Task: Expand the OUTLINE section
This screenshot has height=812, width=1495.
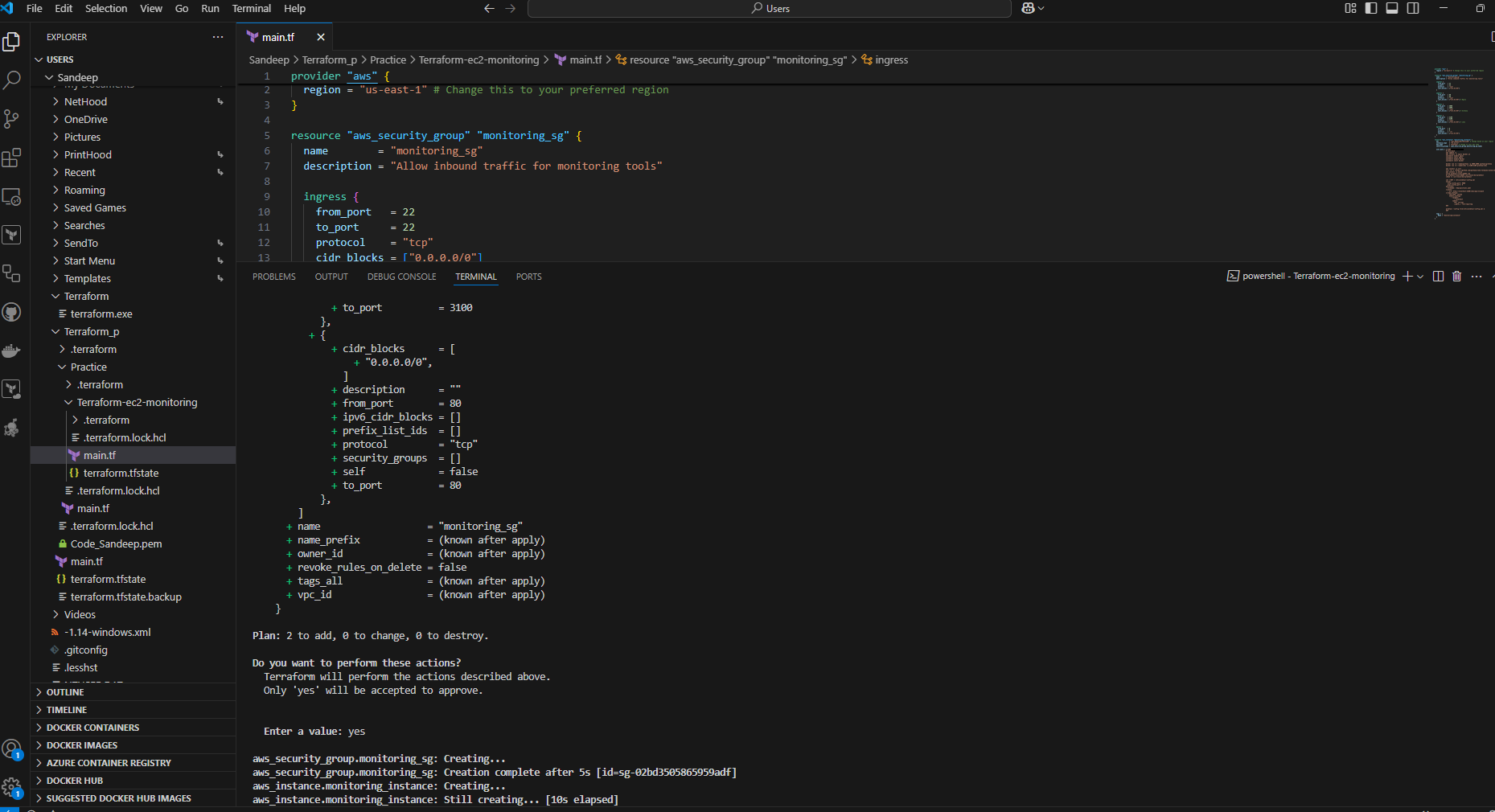Action: (133, 692)
